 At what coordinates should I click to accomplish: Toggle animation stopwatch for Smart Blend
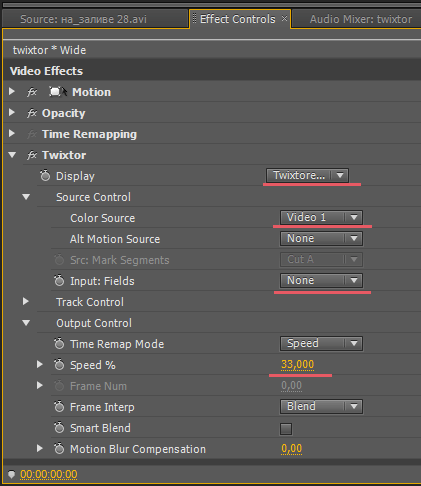point(59,428)
